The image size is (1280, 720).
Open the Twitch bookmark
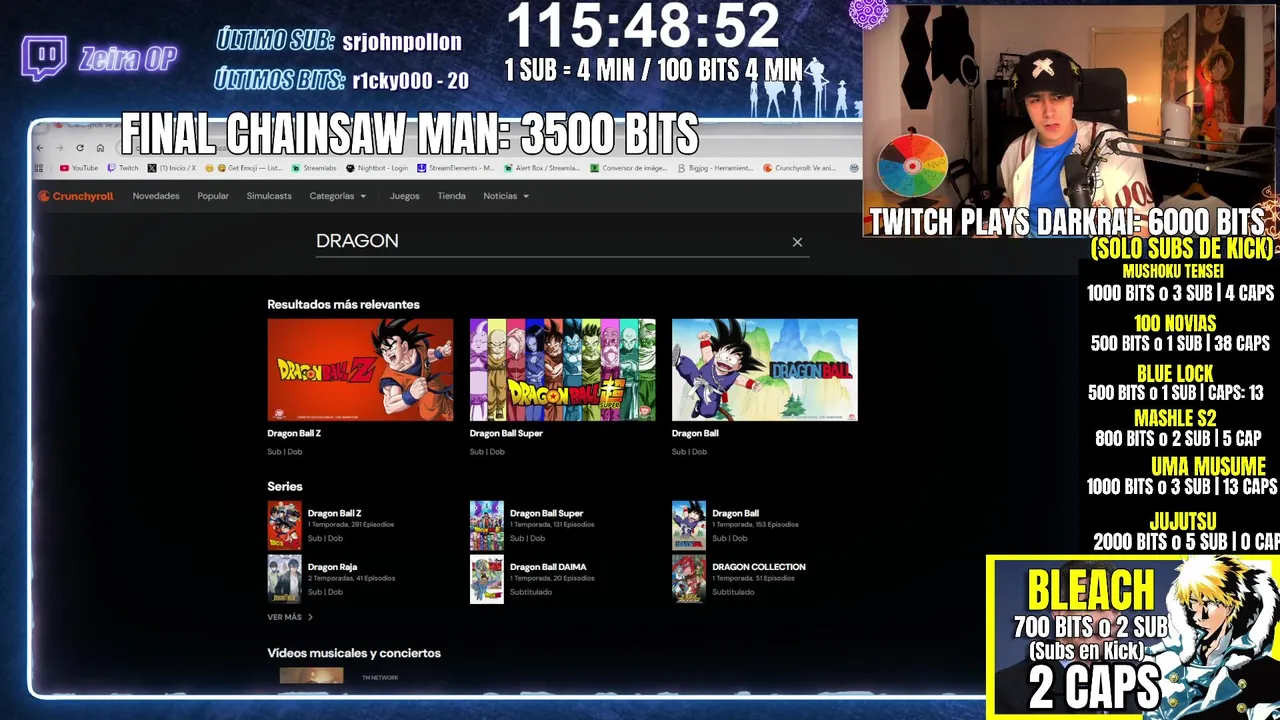point(123,168)
